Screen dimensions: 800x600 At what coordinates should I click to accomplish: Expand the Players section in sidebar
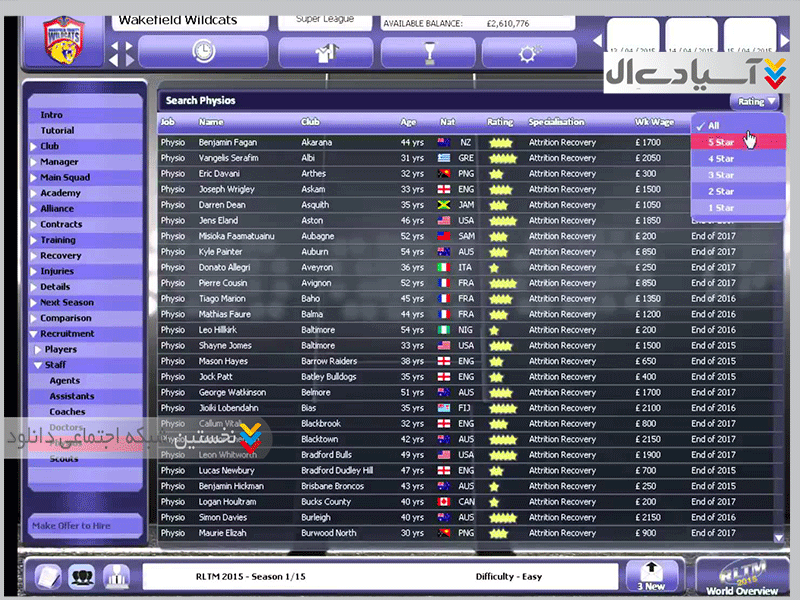click(60, 350)
